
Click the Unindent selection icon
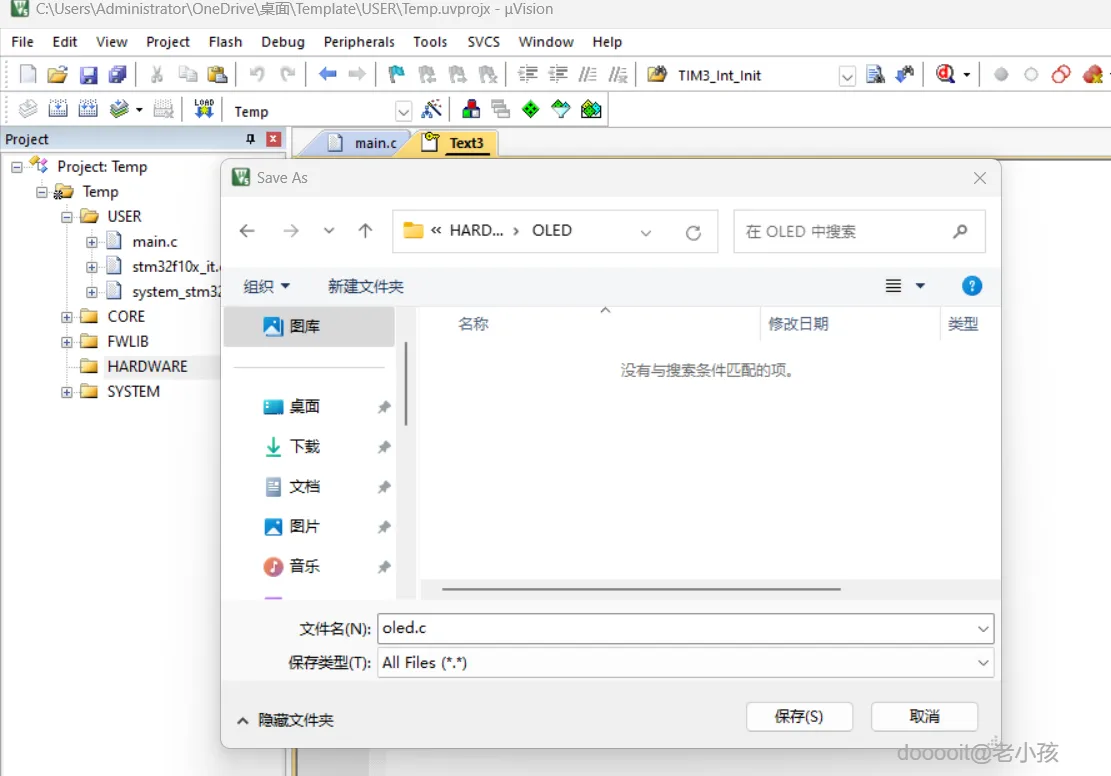[558, 74]
